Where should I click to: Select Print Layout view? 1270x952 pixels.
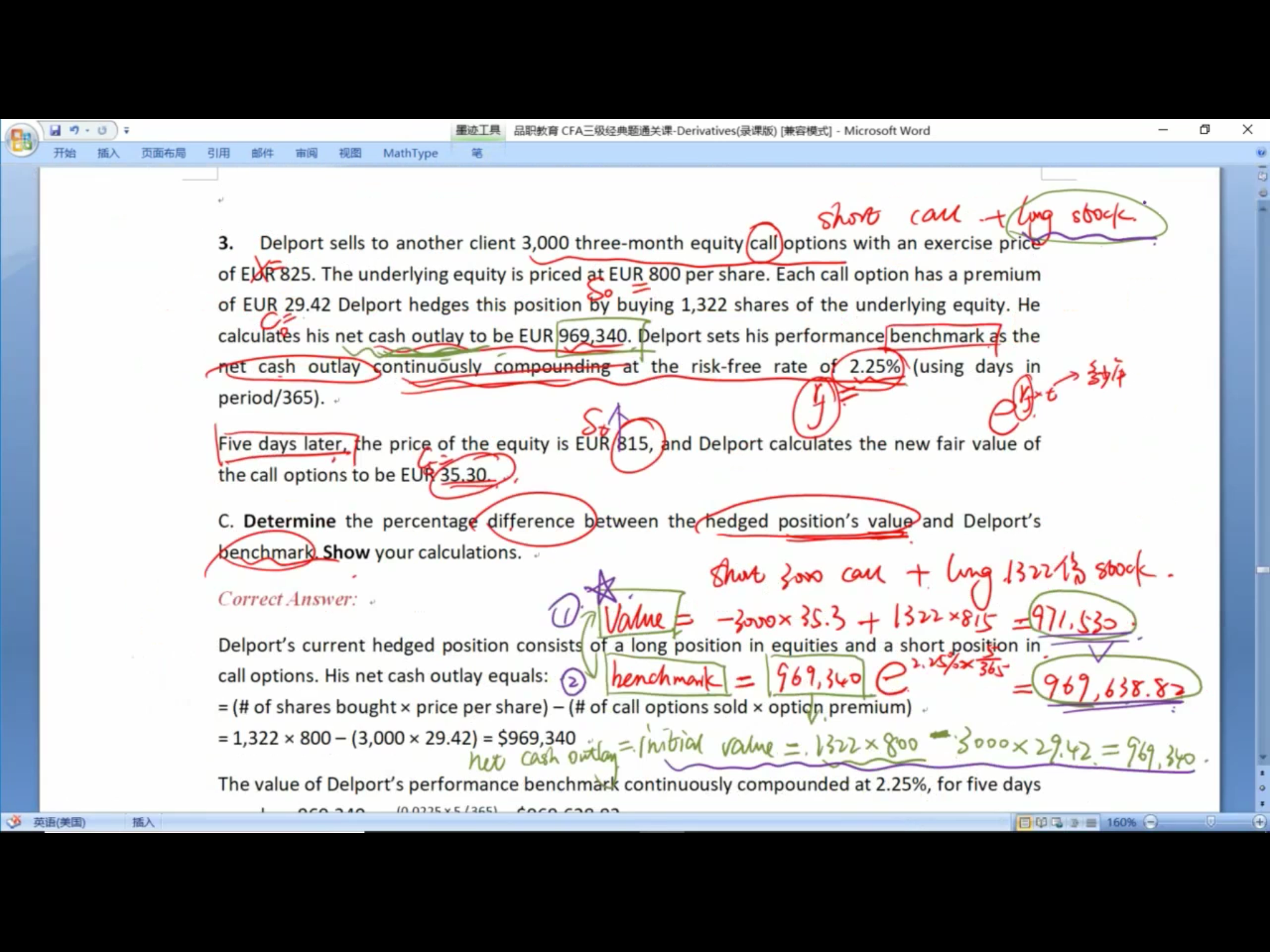pyautogui.click(x=1025, y=822)
